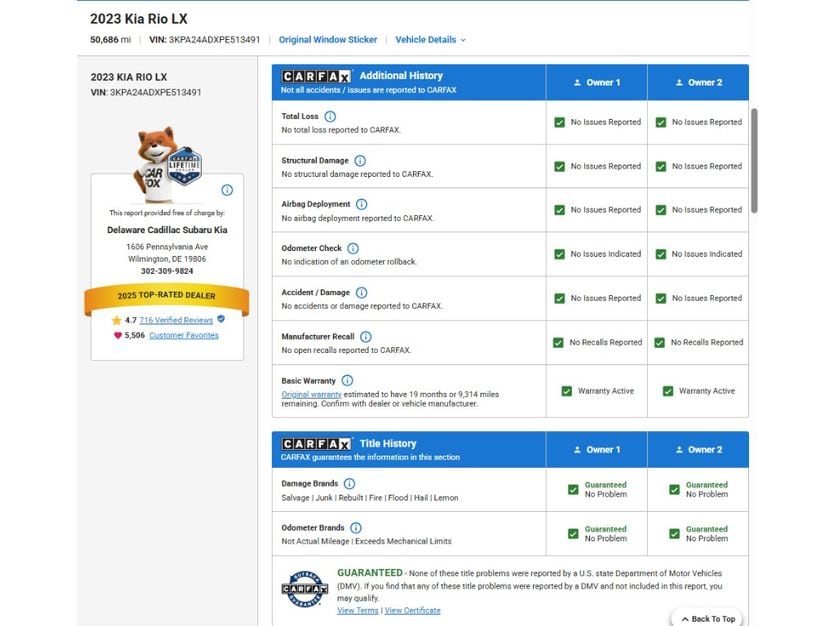Open the Accident / Damage info icon
Image resolution: width=835 pixels, height=626 pixels.
[362, 292]
